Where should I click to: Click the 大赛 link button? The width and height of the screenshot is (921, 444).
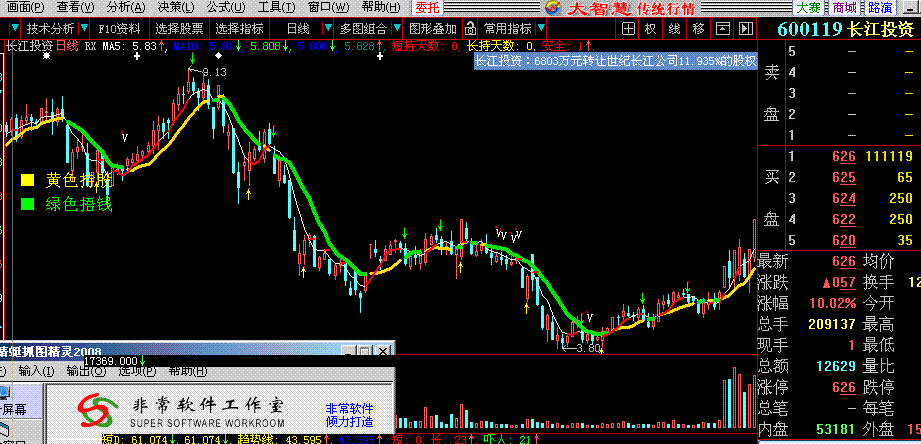point(808,8)
